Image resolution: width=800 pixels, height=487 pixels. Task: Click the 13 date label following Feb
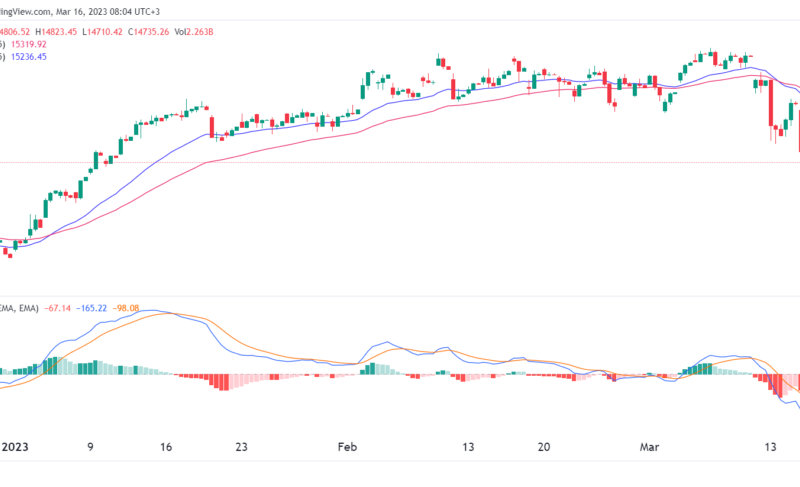[x=468, y=447]
